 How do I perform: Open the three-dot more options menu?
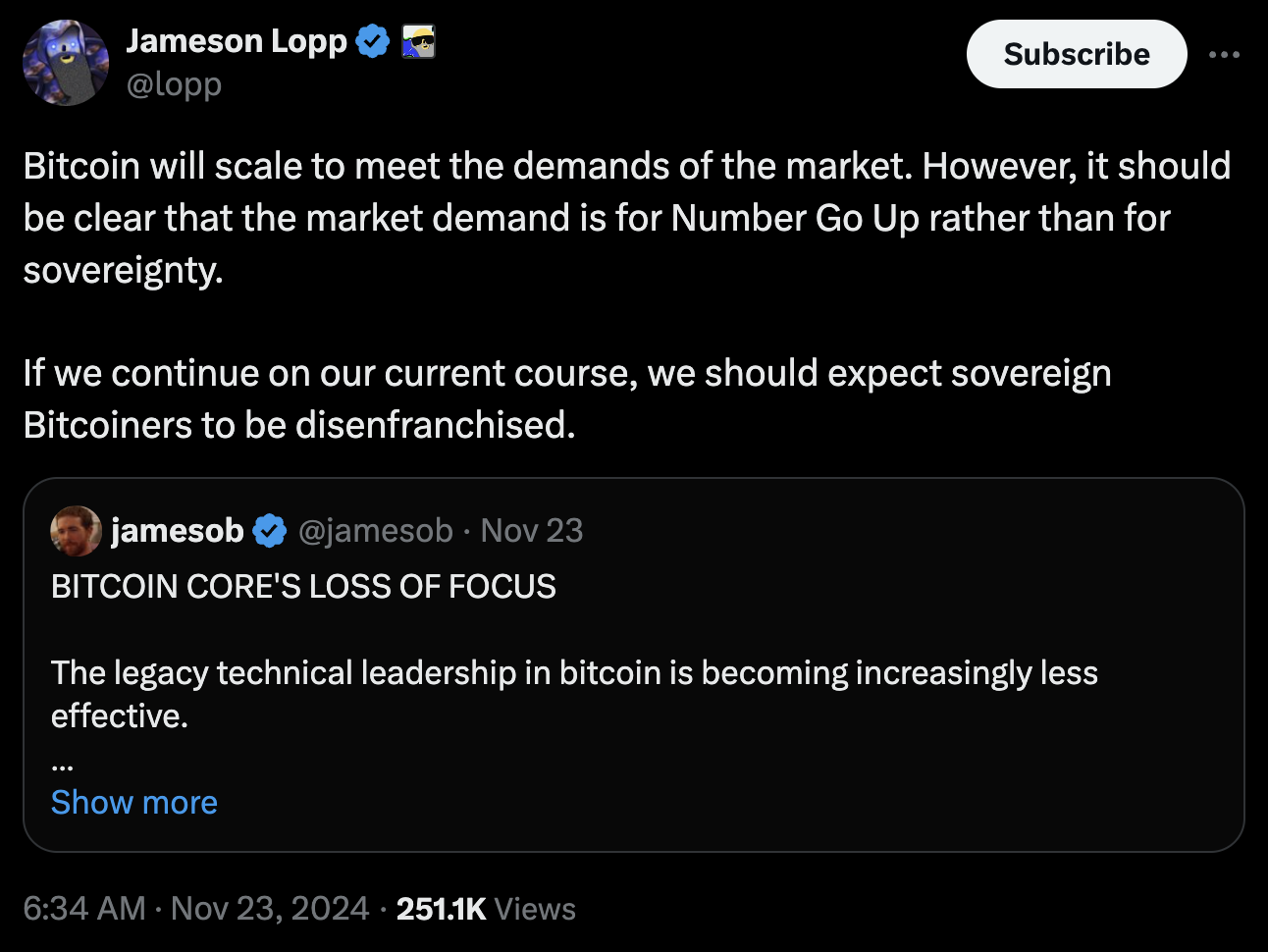(x=1224, y=55)
